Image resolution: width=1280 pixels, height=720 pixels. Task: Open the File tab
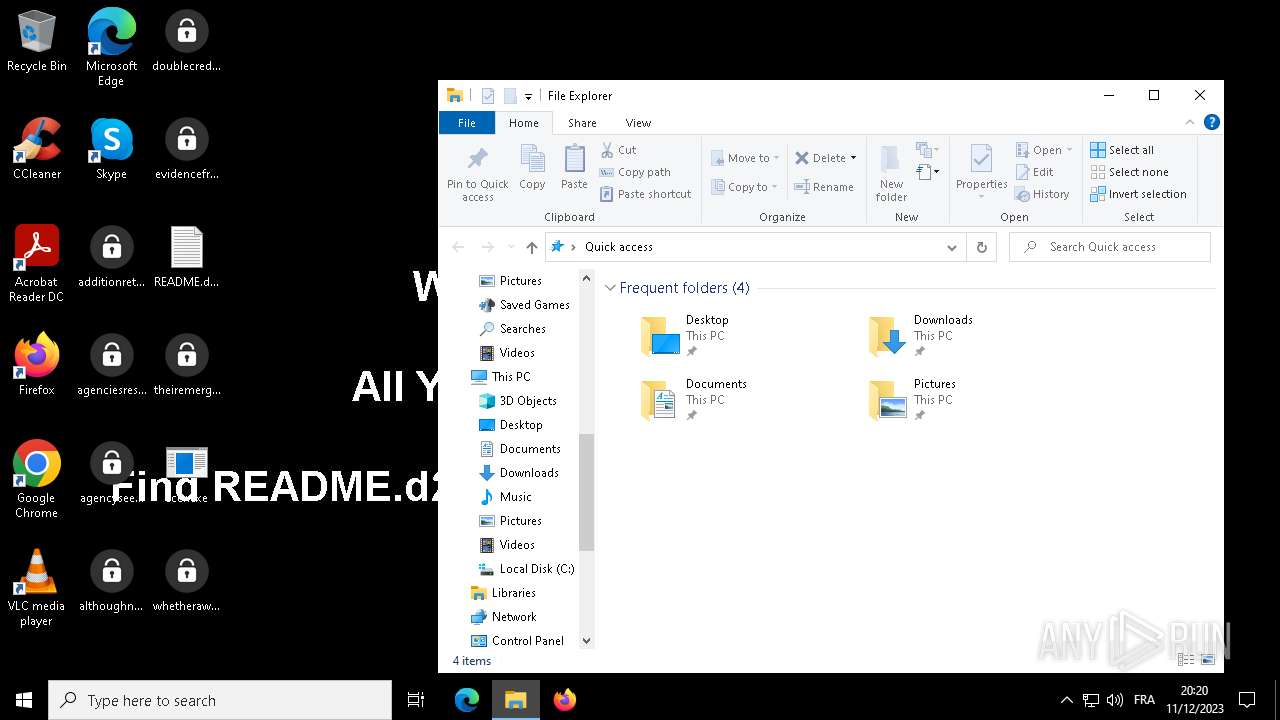click(467, 123)
